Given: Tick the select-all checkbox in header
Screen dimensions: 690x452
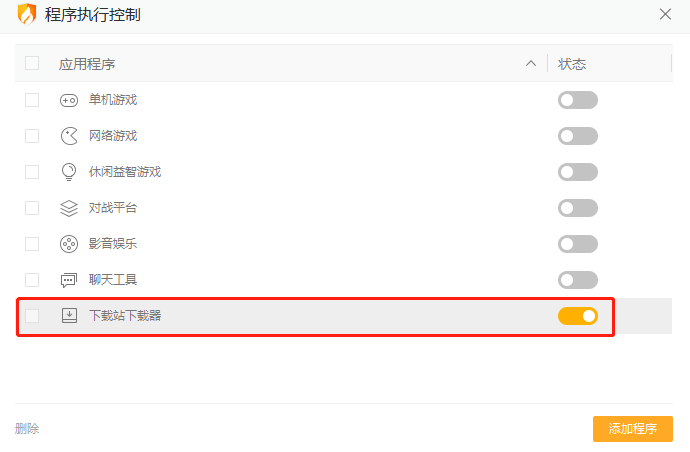Looking at the screenshot, I should [32, 63].
